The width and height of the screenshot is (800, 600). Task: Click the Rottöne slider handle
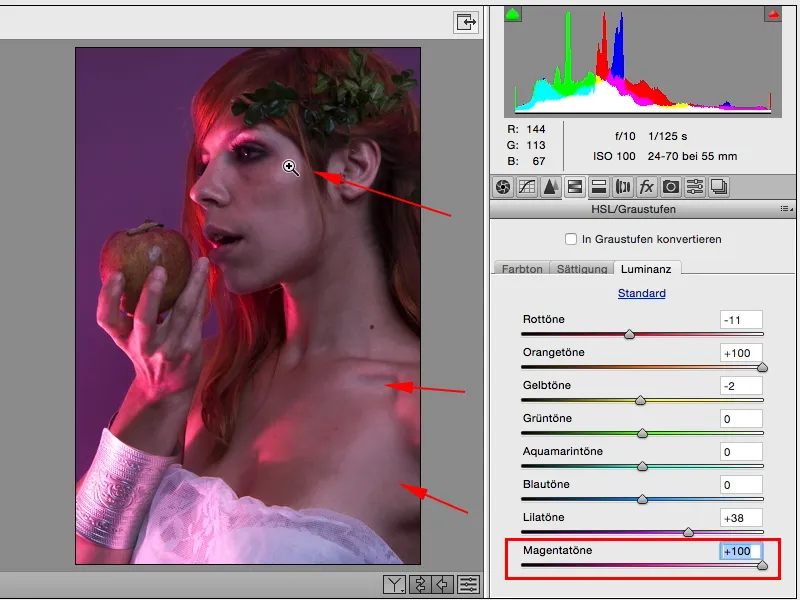click(629, 335)
